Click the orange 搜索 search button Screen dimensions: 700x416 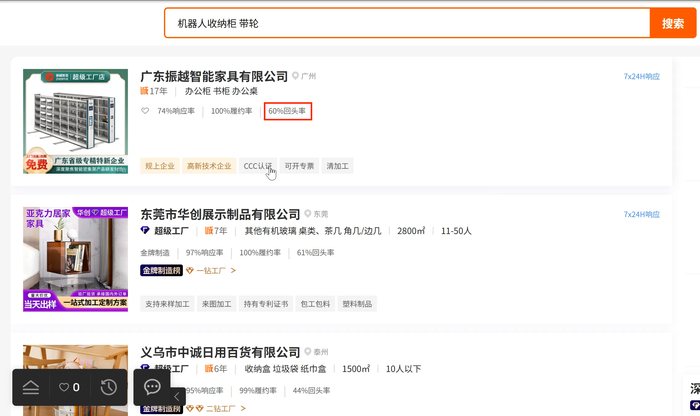click(672, 23)
